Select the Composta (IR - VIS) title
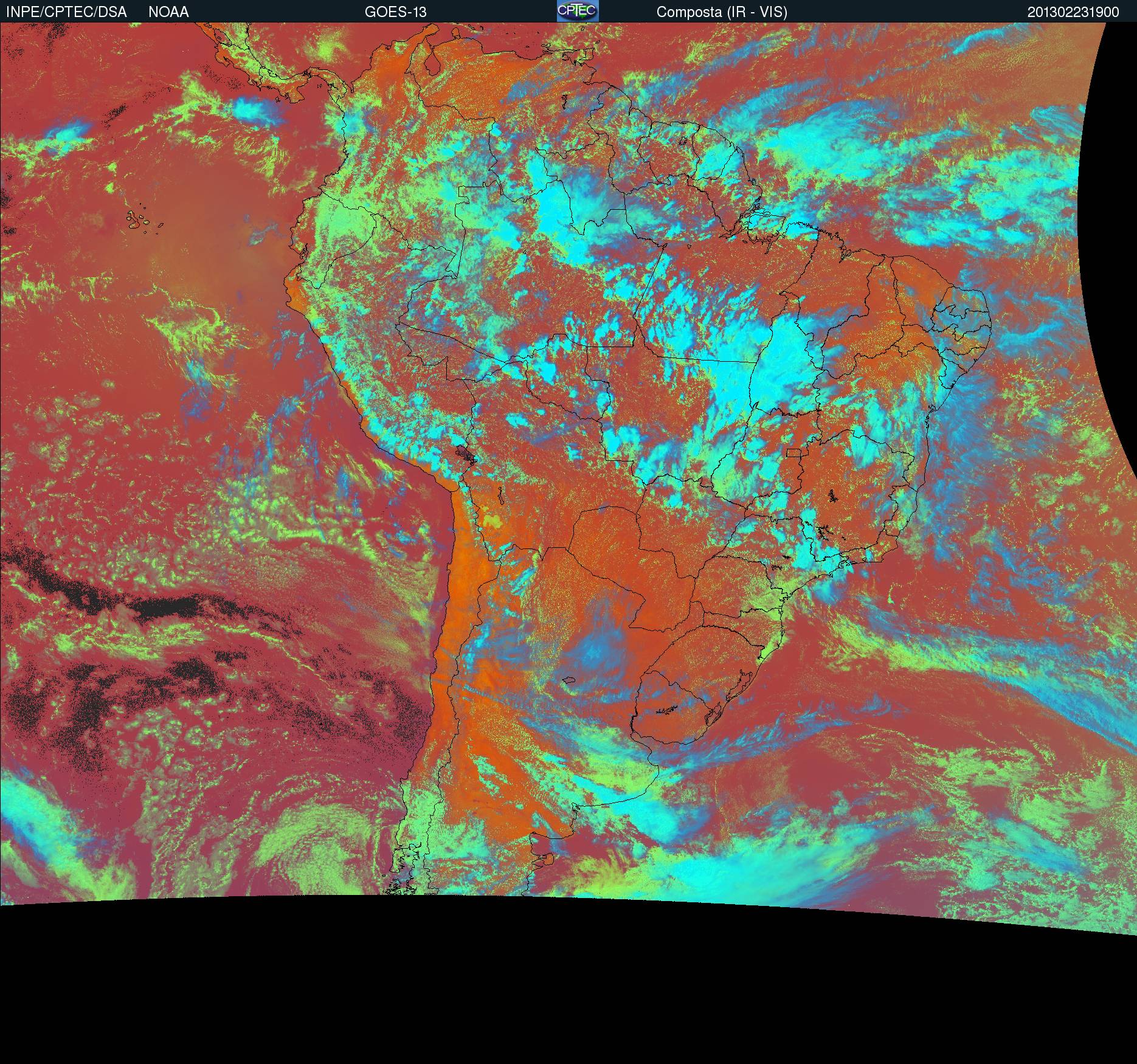 click(x=722, y=12)
